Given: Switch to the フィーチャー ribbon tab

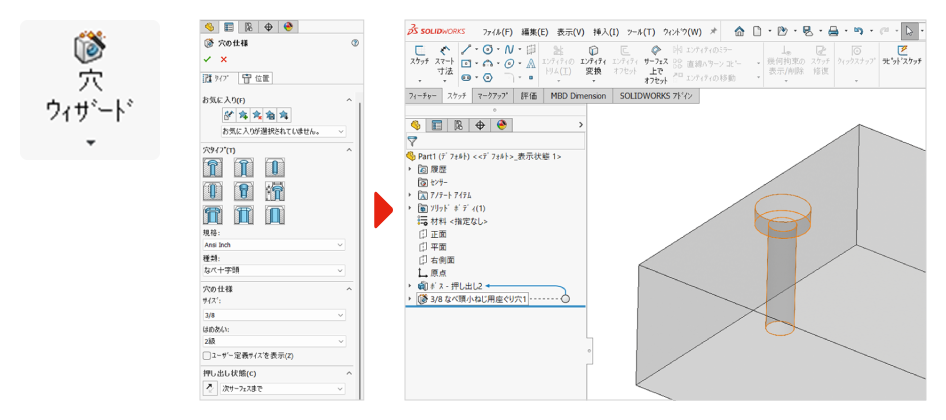Looking at the screenshot, I should 422,96.
